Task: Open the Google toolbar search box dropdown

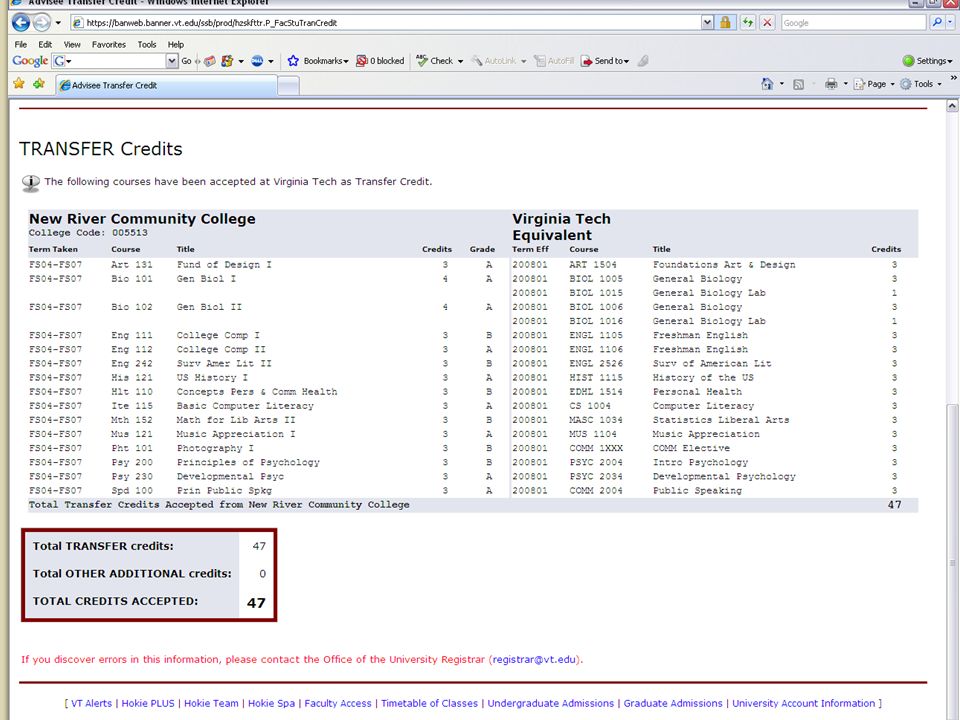Action: tap(171, 61)
